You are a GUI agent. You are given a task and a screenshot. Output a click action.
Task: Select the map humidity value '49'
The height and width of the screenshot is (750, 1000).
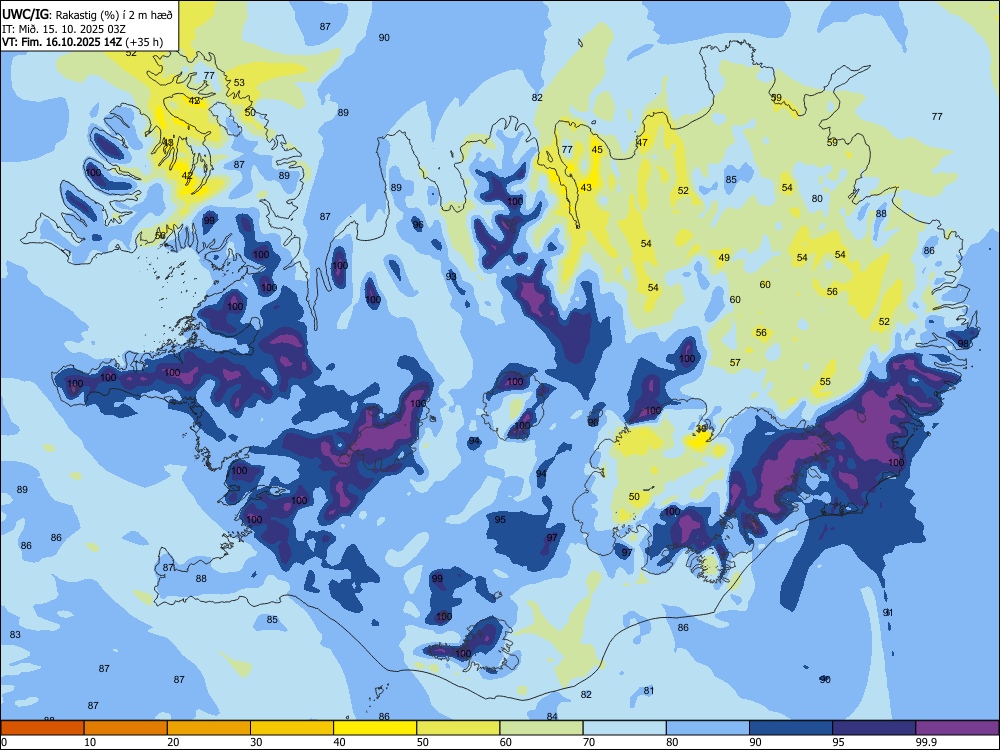pos(724,258)
